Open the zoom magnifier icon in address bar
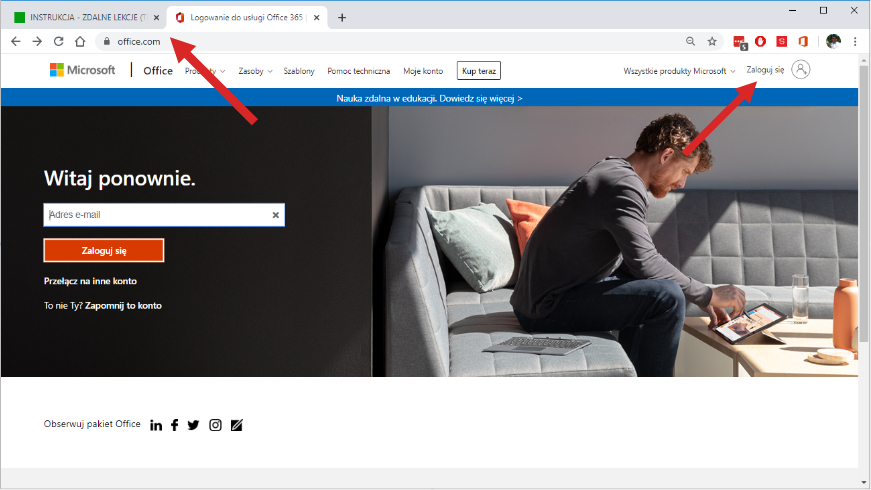Image resolution: width=871 pixels, height=490 pixels. tap(690, 41)
